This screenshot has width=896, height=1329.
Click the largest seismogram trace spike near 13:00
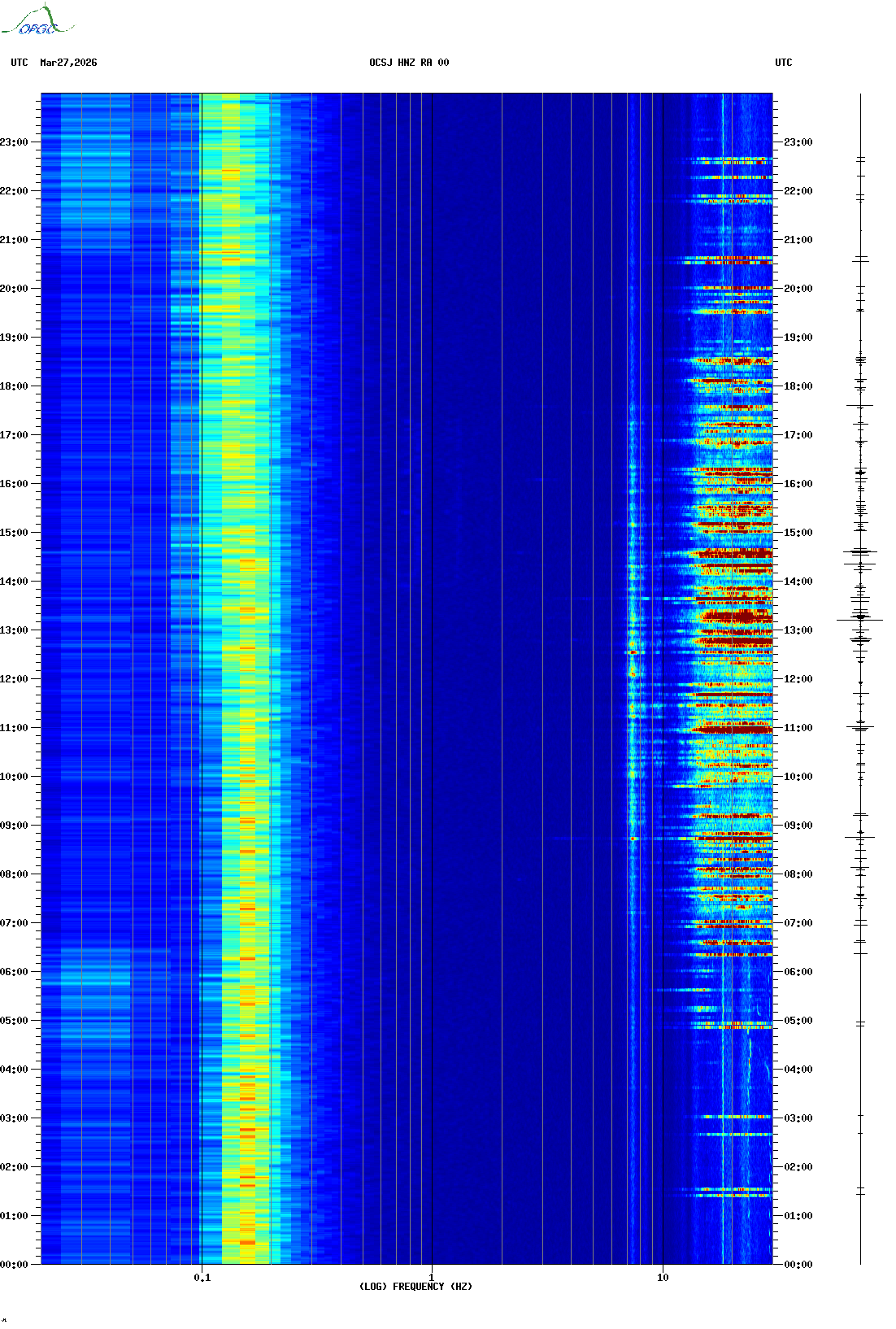coord(860,620)
